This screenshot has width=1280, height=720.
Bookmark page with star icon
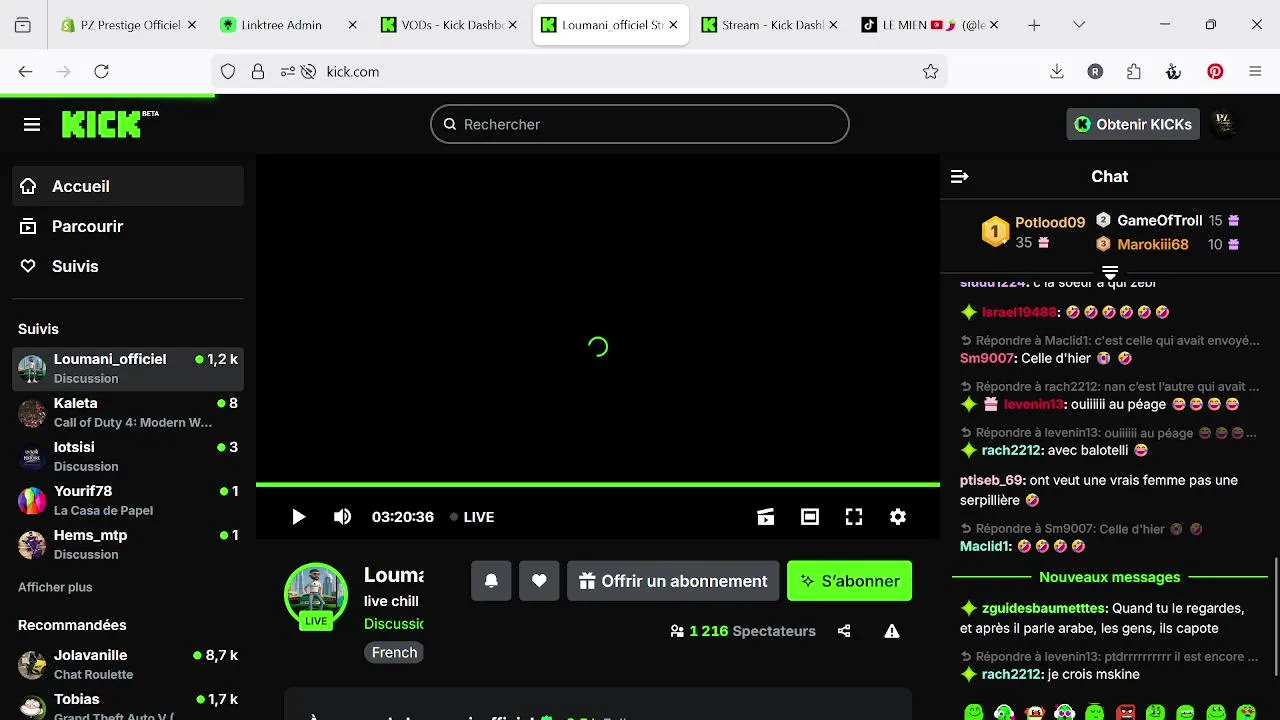930,71
